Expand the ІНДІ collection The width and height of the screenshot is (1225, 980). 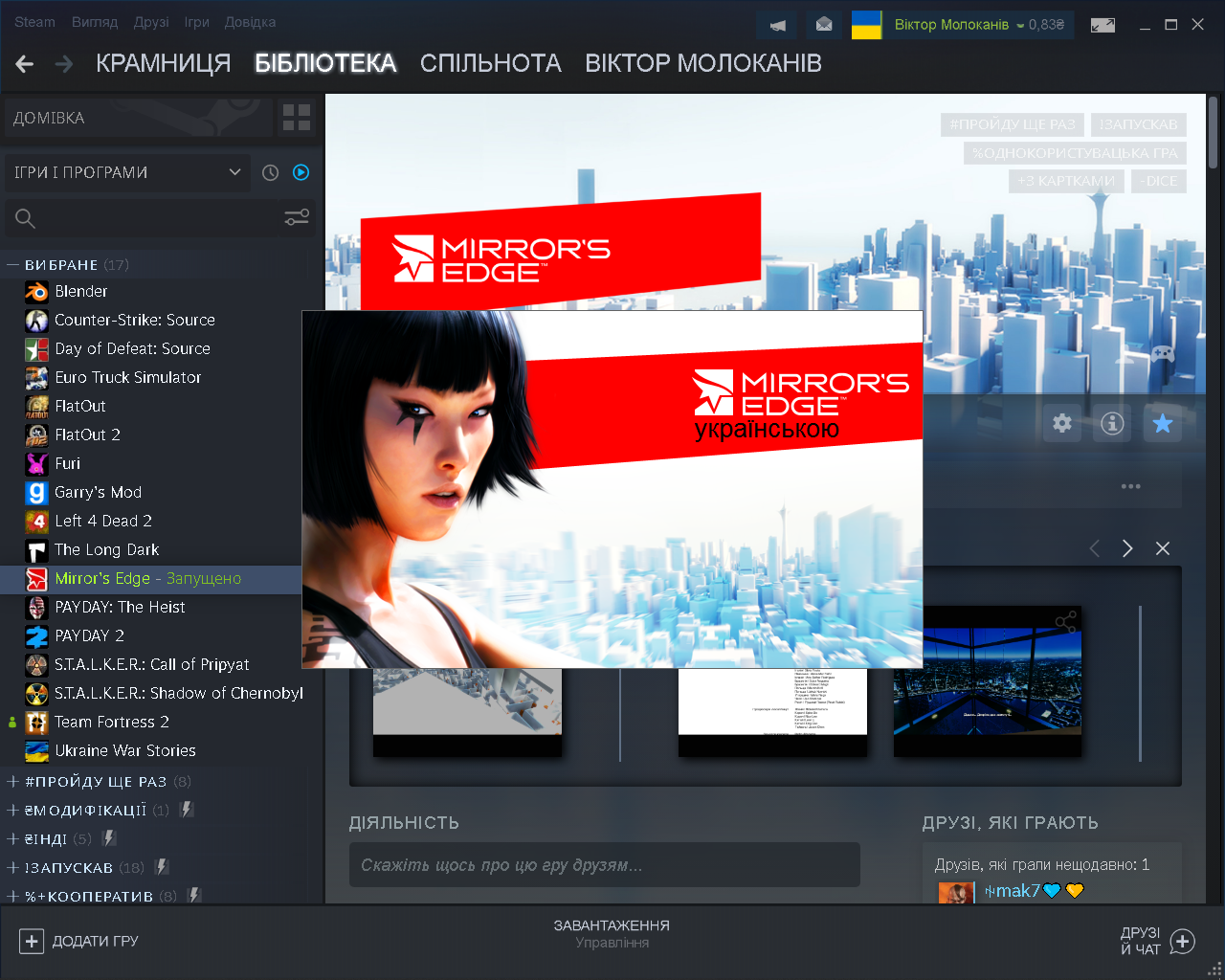click(12, 839)
